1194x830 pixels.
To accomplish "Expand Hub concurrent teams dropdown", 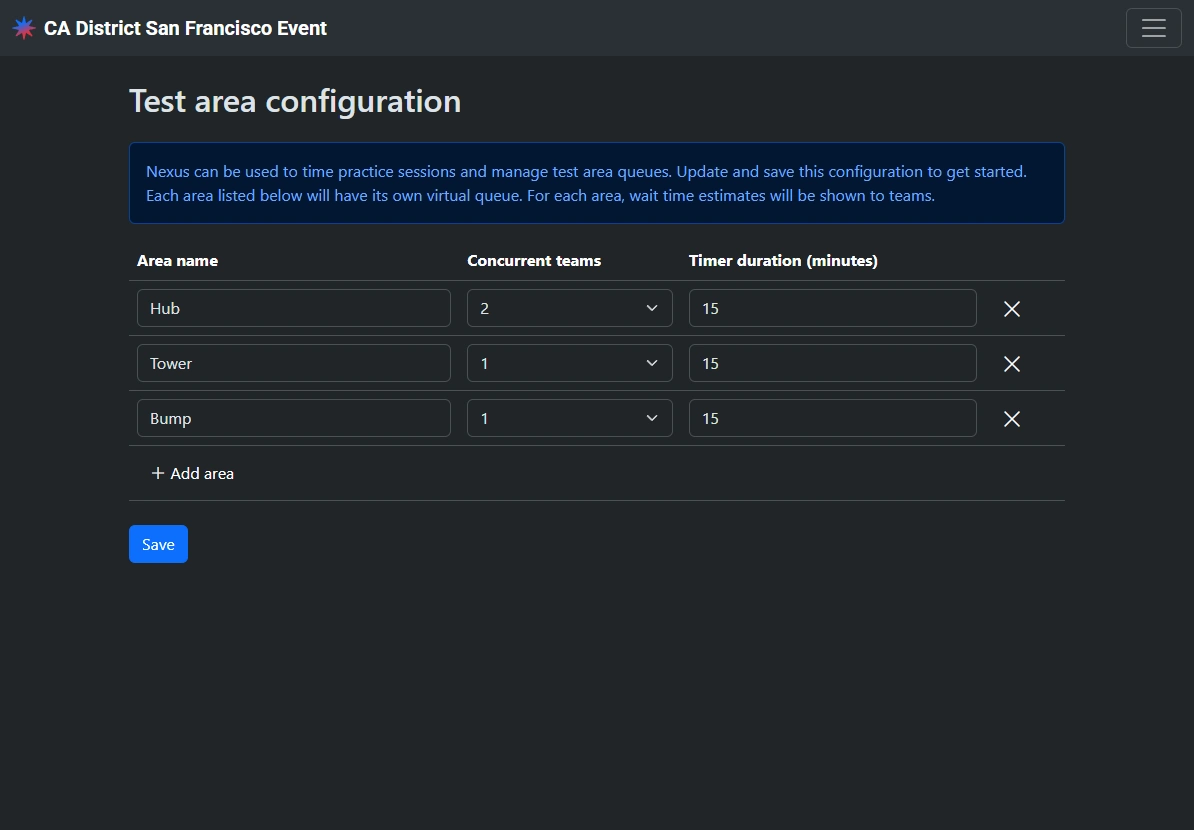I will (569, 308).
